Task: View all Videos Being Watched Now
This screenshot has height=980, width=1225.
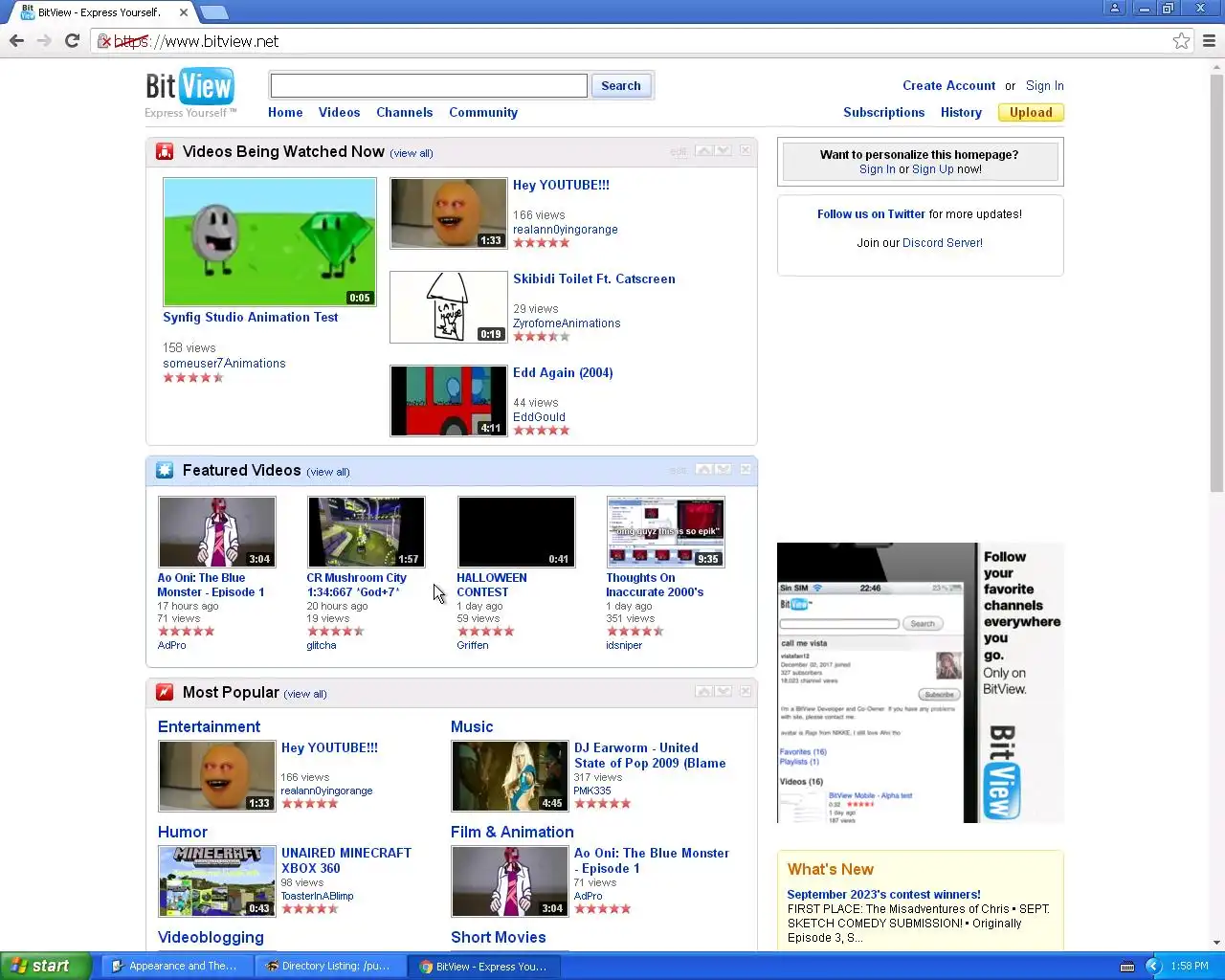Action: (412, 153)
